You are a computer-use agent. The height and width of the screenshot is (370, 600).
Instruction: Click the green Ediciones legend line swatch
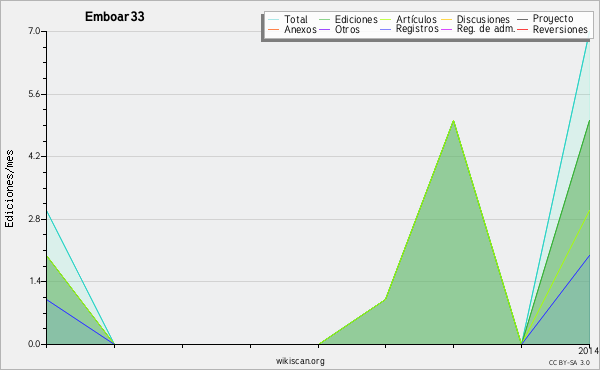(324, 20)
